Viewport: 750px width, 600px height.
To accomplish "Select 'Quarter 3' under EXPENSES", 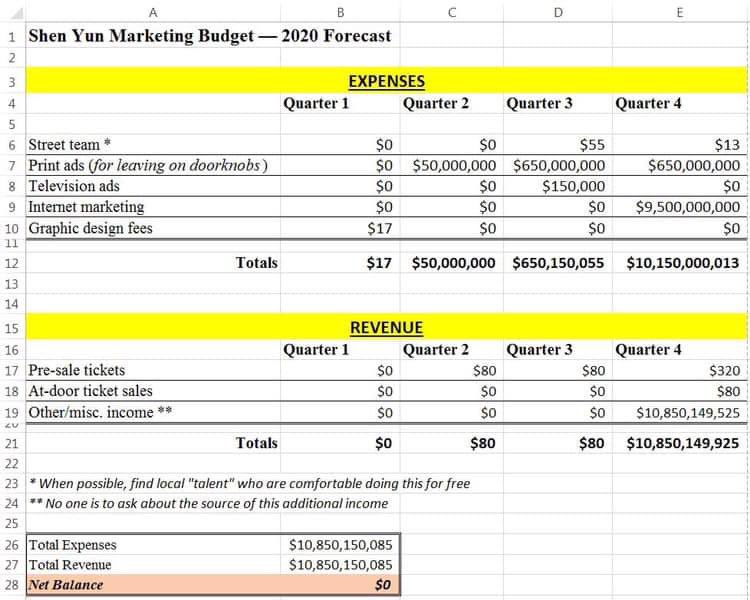I will click(539, 103).
